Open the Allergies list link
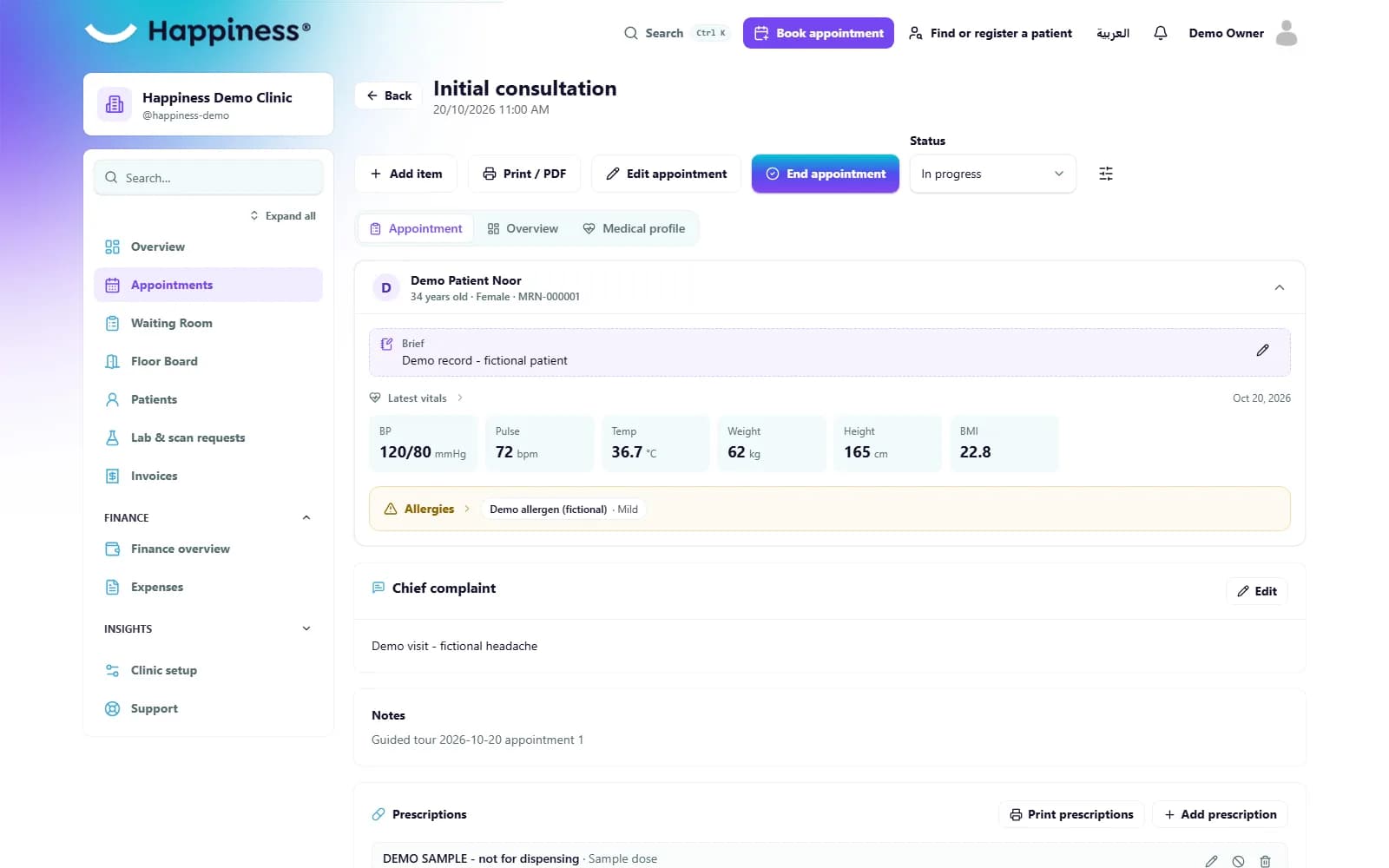 [x=429, y=509]
